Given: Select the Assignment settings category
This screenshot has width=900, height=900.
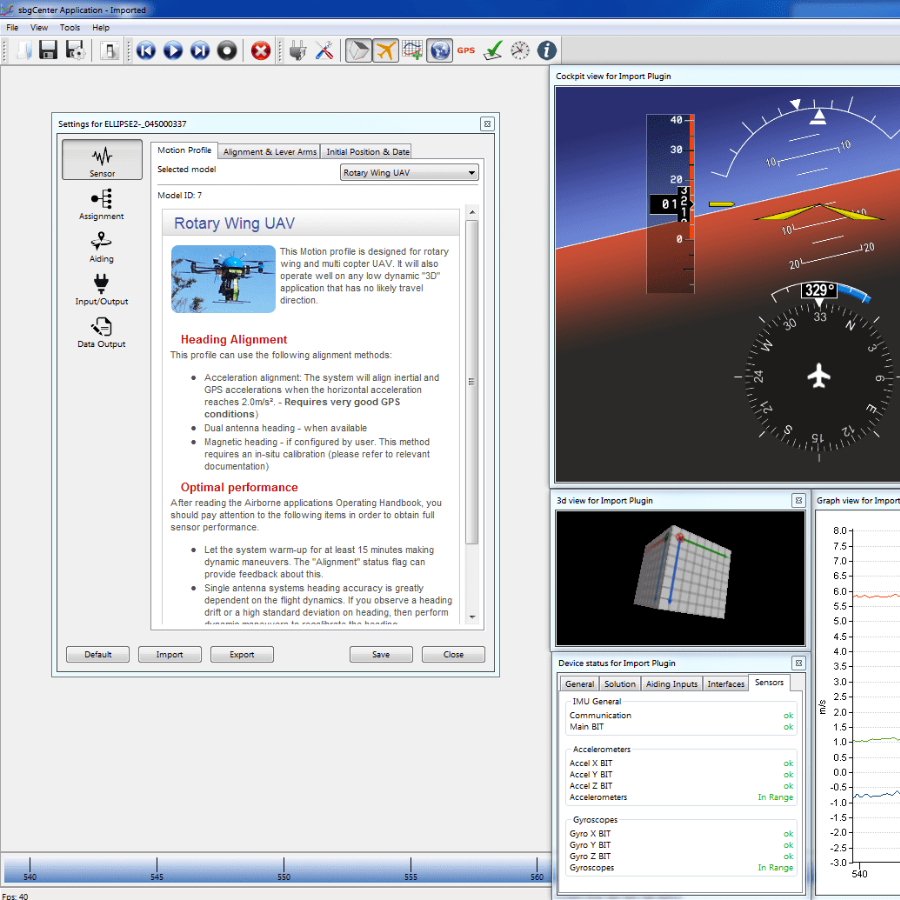Looking at the screenshot, I should click(x=102, y=204).
